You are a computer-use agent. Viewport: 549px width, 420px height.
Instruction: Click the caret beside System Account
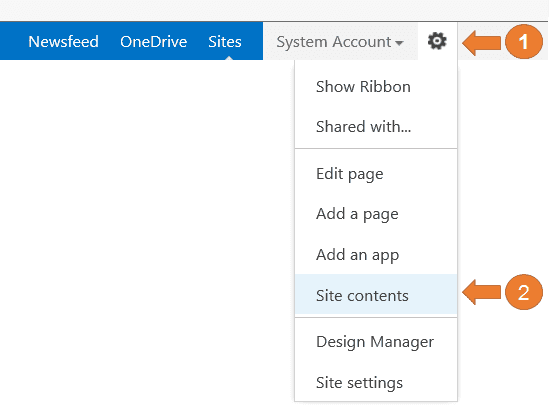coord(399,43)
